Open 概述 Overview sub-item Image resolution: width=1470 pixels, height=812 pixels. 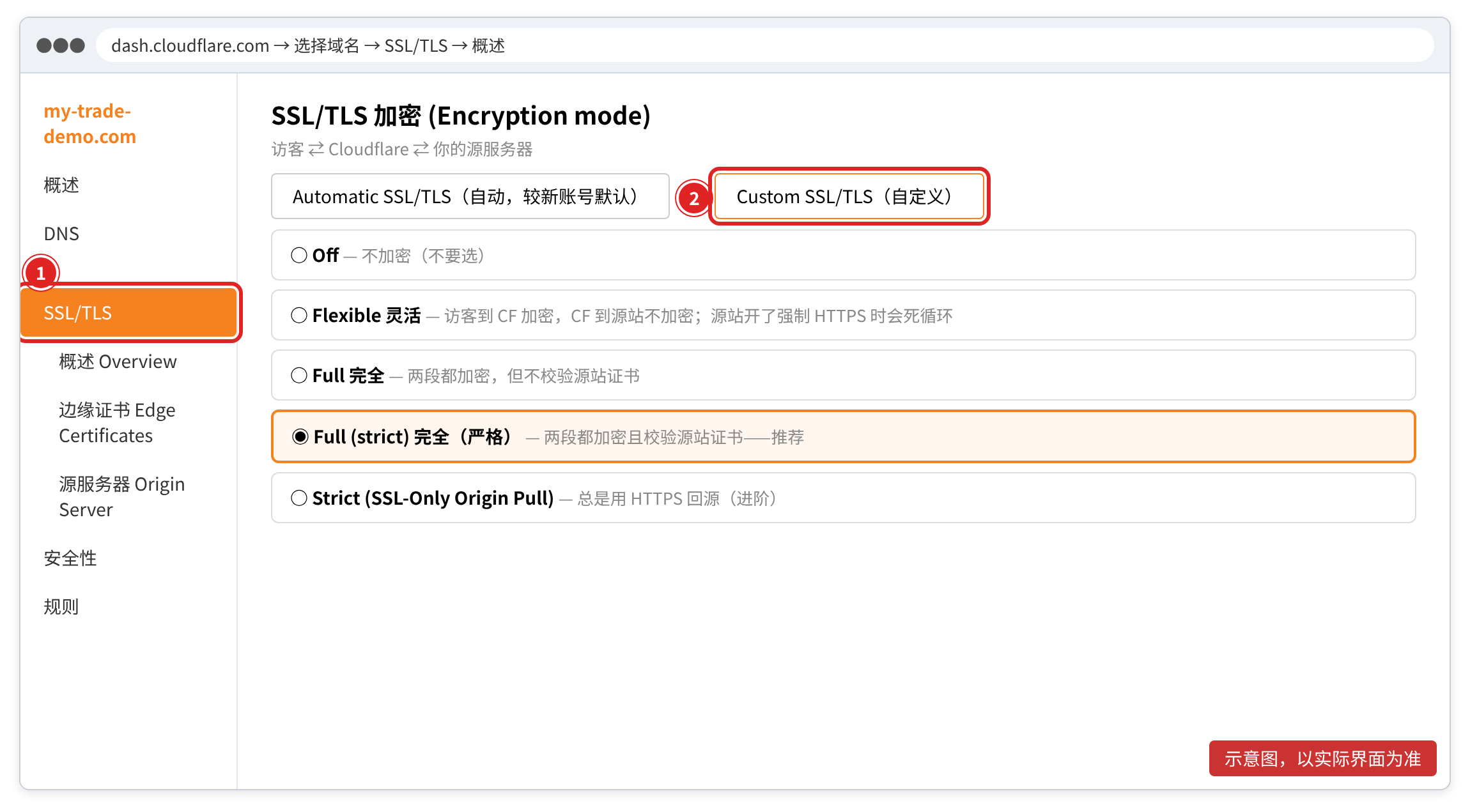point(118,362)
